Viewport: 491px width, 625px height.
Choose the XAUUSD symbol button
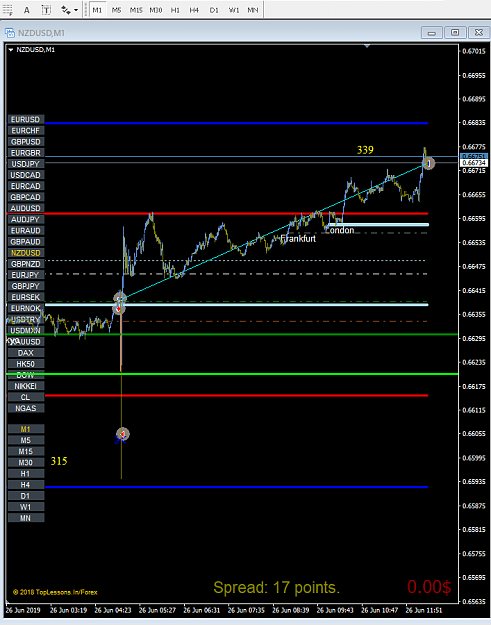click(x=26, y=342)
